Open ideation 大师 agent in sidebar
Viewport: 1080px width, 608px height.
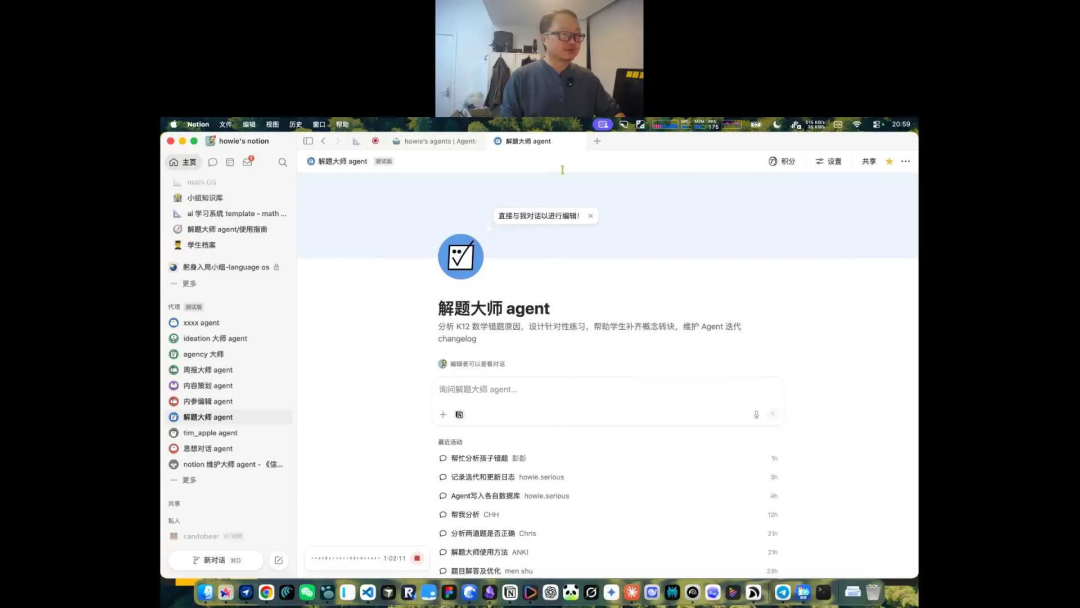230,339
